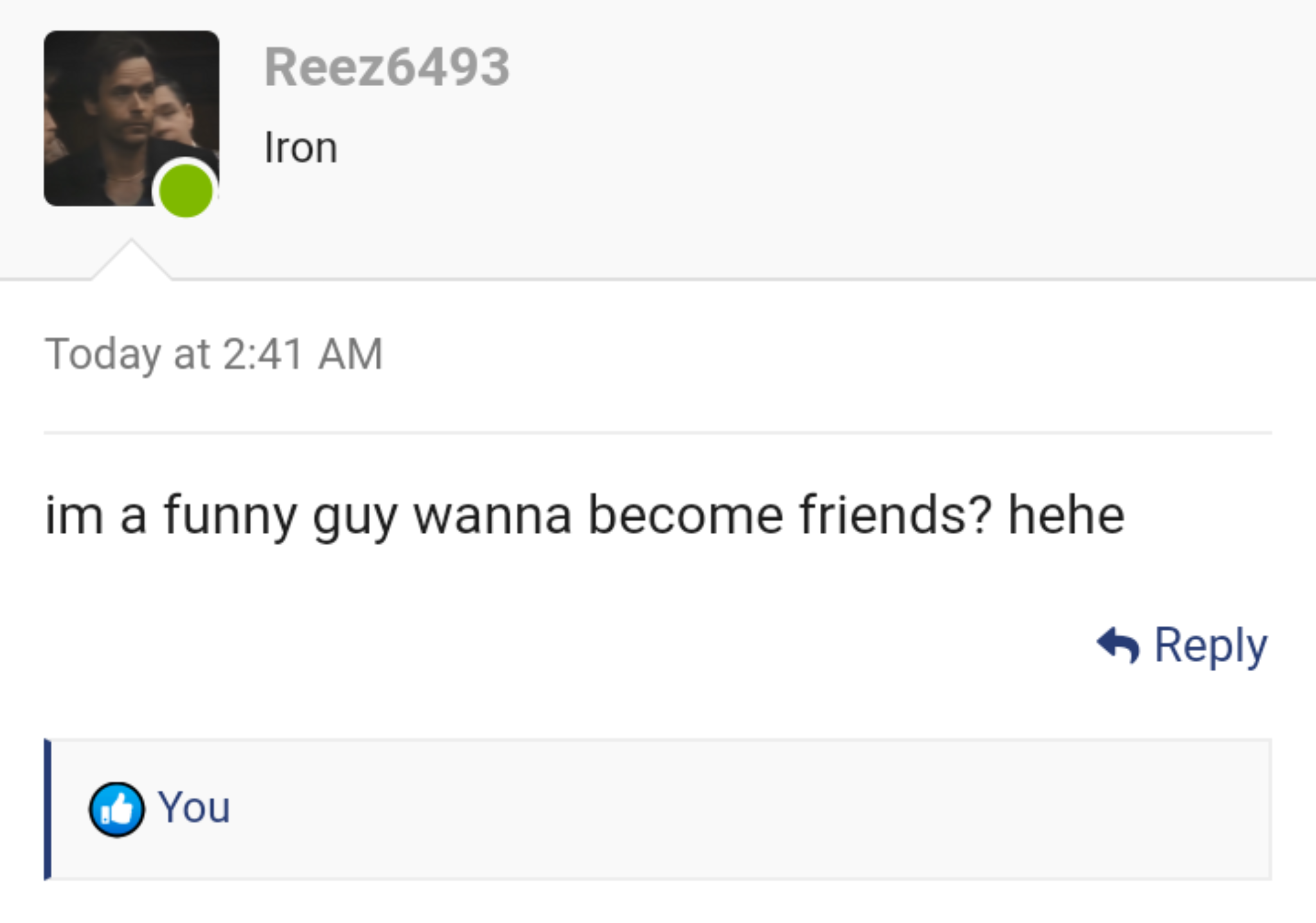Click the green online status dot
This screenshot has height=923, width=1316.
(x=186, y=191)
